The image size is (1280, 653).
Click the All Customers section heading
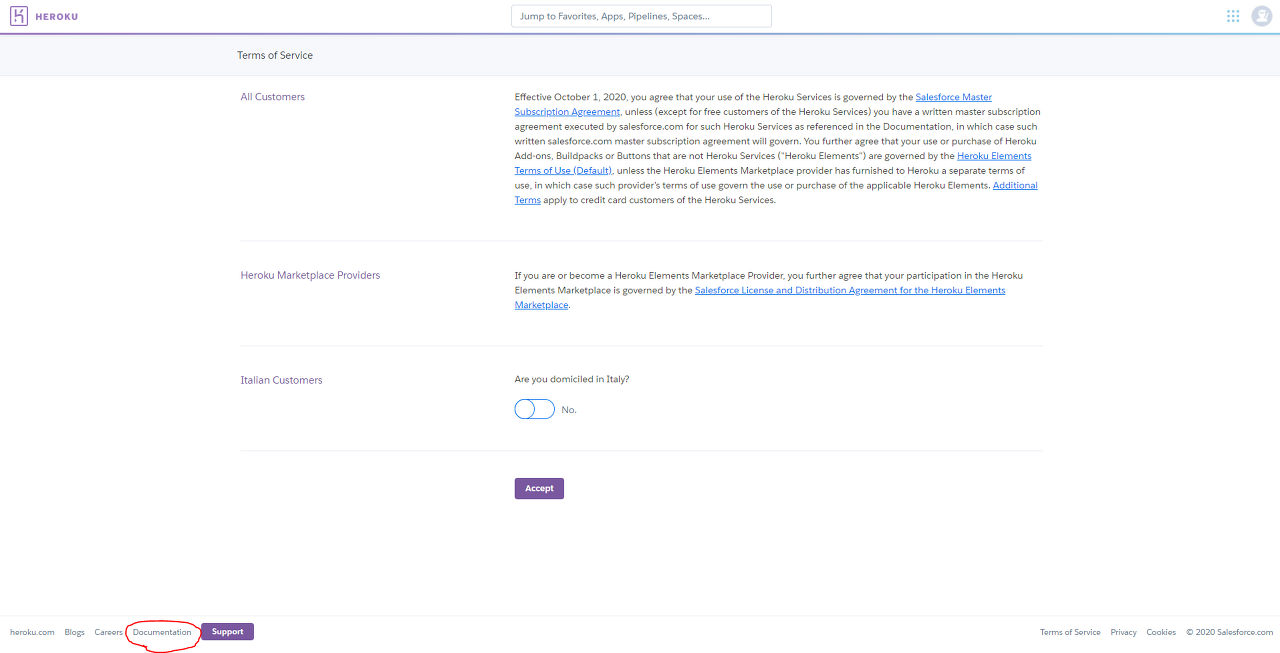pos(273,97)
